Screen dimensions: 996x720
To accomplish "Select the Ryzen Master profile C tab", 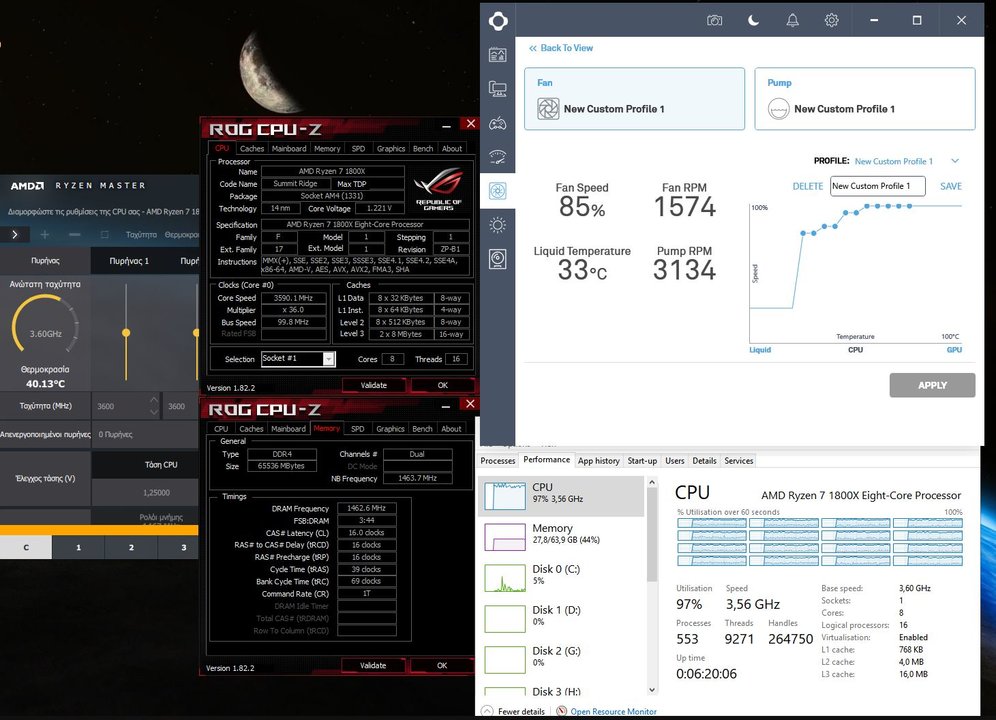I will [26, 547].
